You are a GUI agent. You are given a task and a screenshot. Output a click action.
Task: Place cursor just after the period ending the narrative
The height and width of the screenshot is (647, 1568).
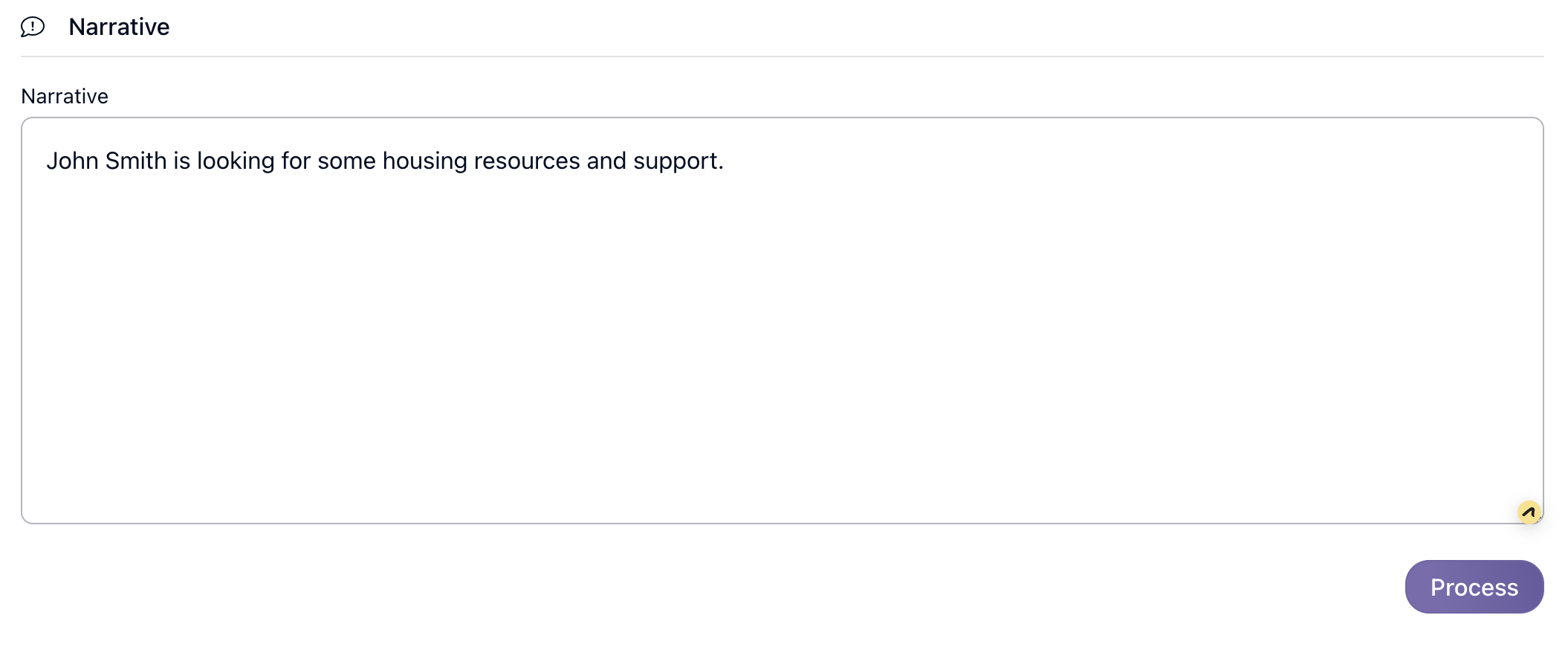click(725, 161)
